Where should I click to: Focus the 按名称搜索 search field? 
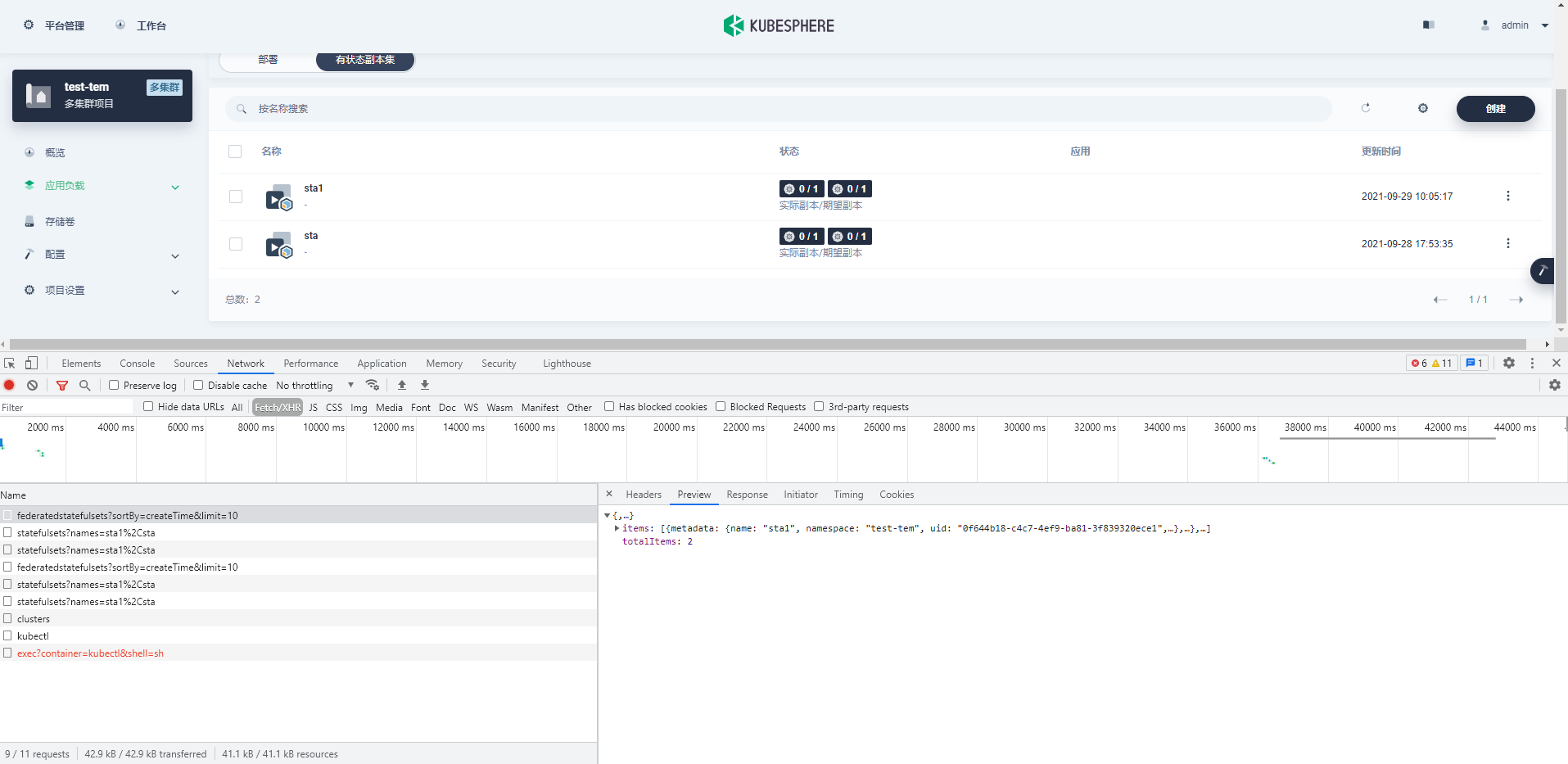778,108
